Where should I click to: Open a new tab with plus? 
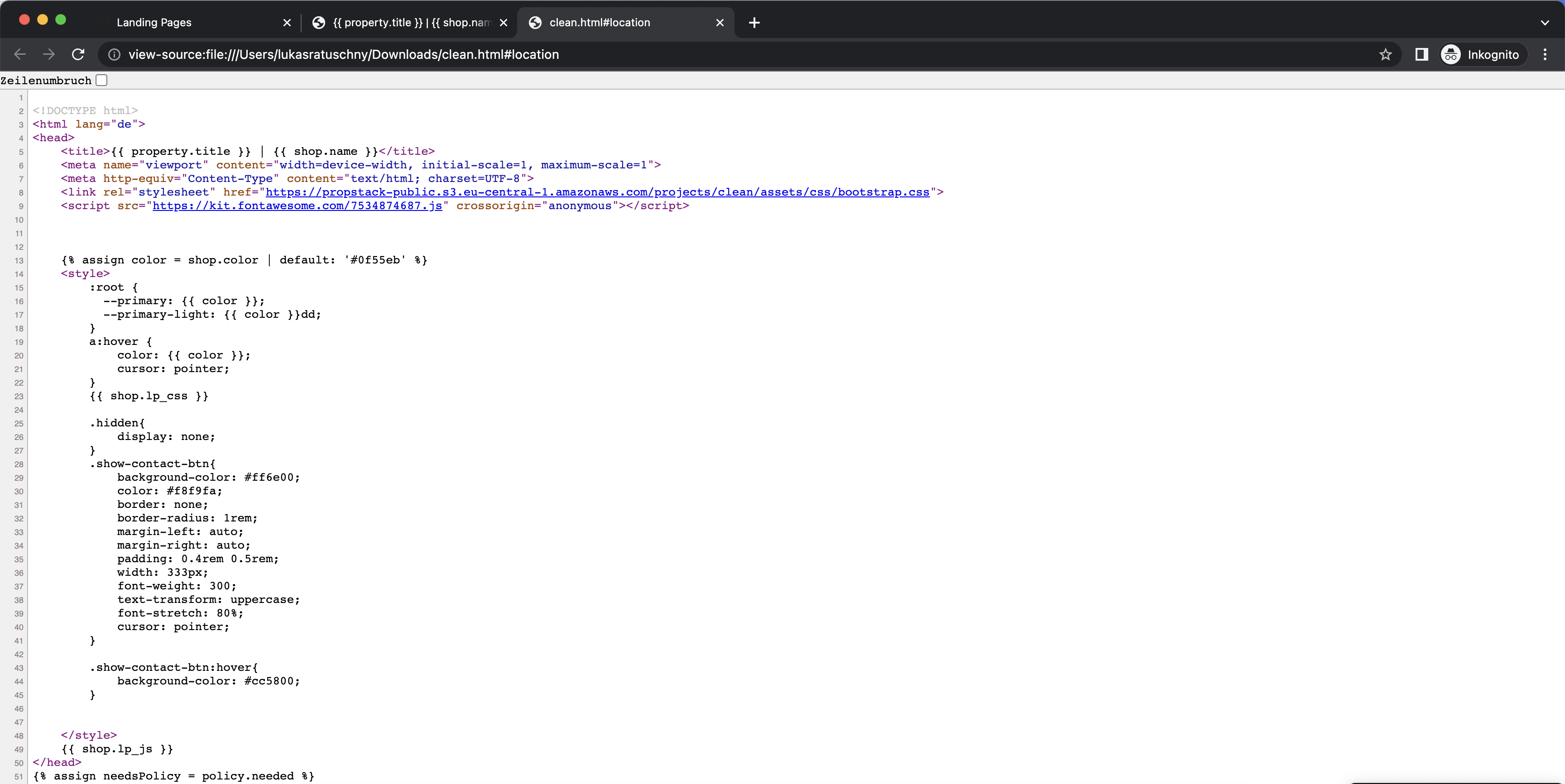[x=754, y=23]
